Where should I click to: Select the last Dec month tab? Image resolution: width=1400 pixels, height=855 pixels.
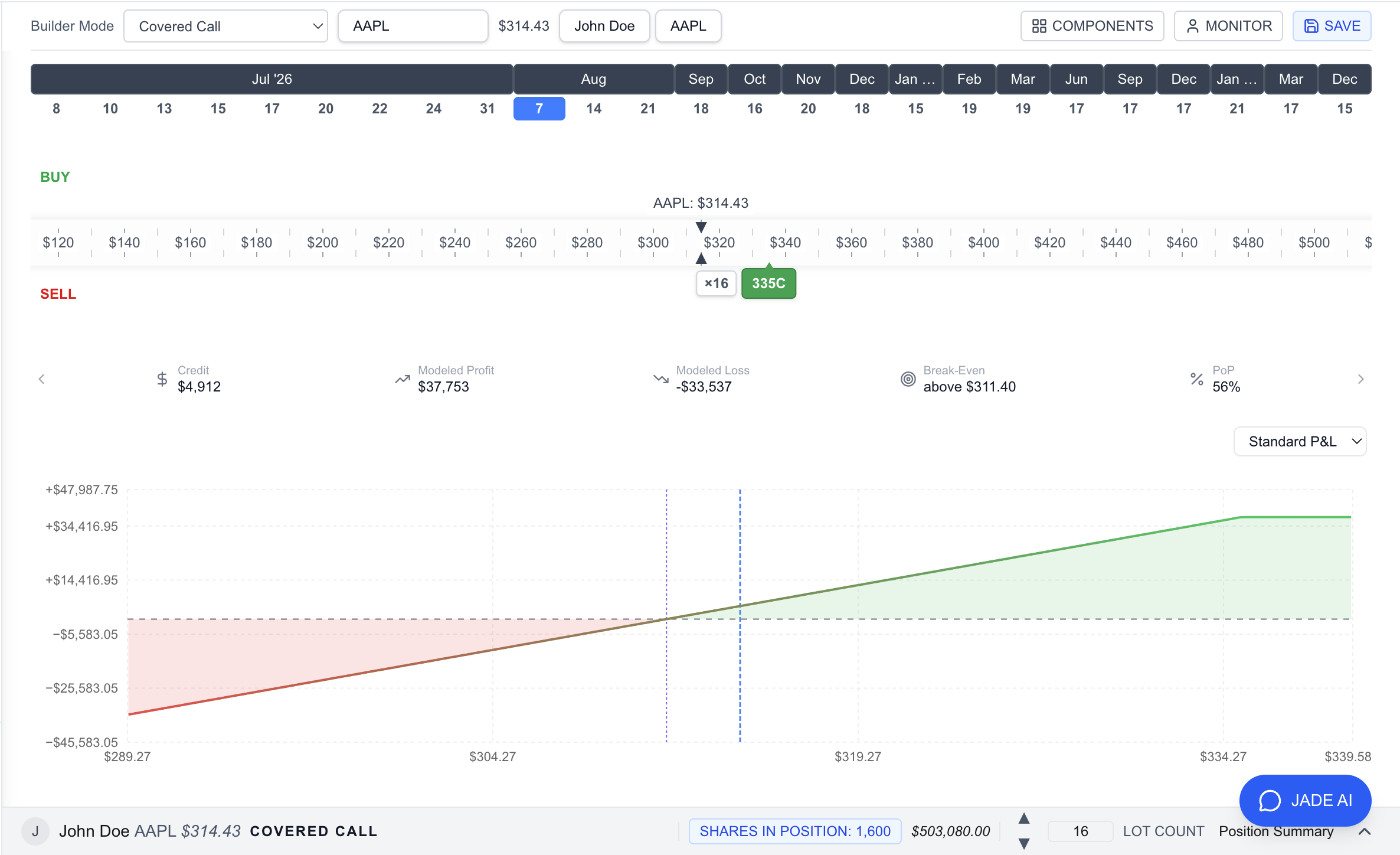pyautogui.click(x=1345, y=79)
